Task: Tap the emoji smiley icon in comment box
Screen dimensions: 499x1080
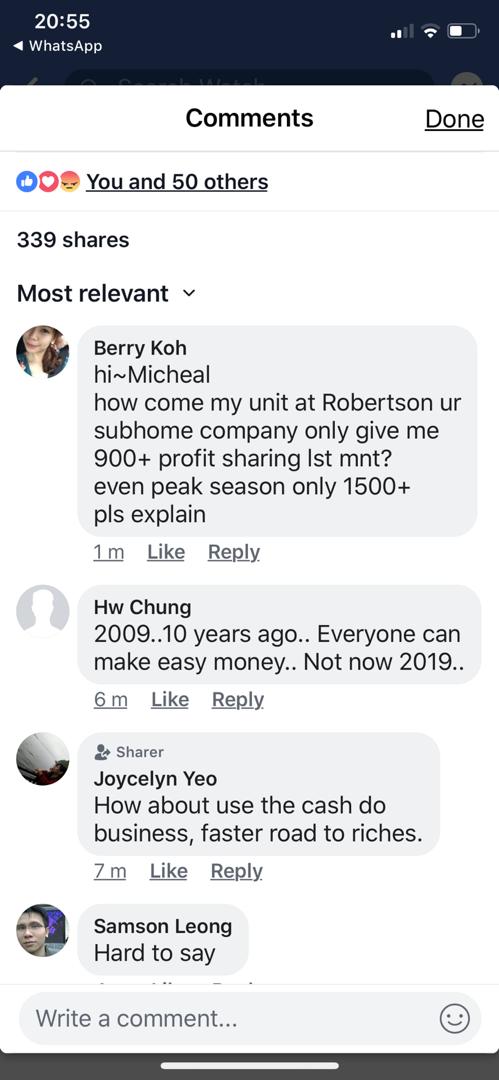Action: [x=454, y=1018]
